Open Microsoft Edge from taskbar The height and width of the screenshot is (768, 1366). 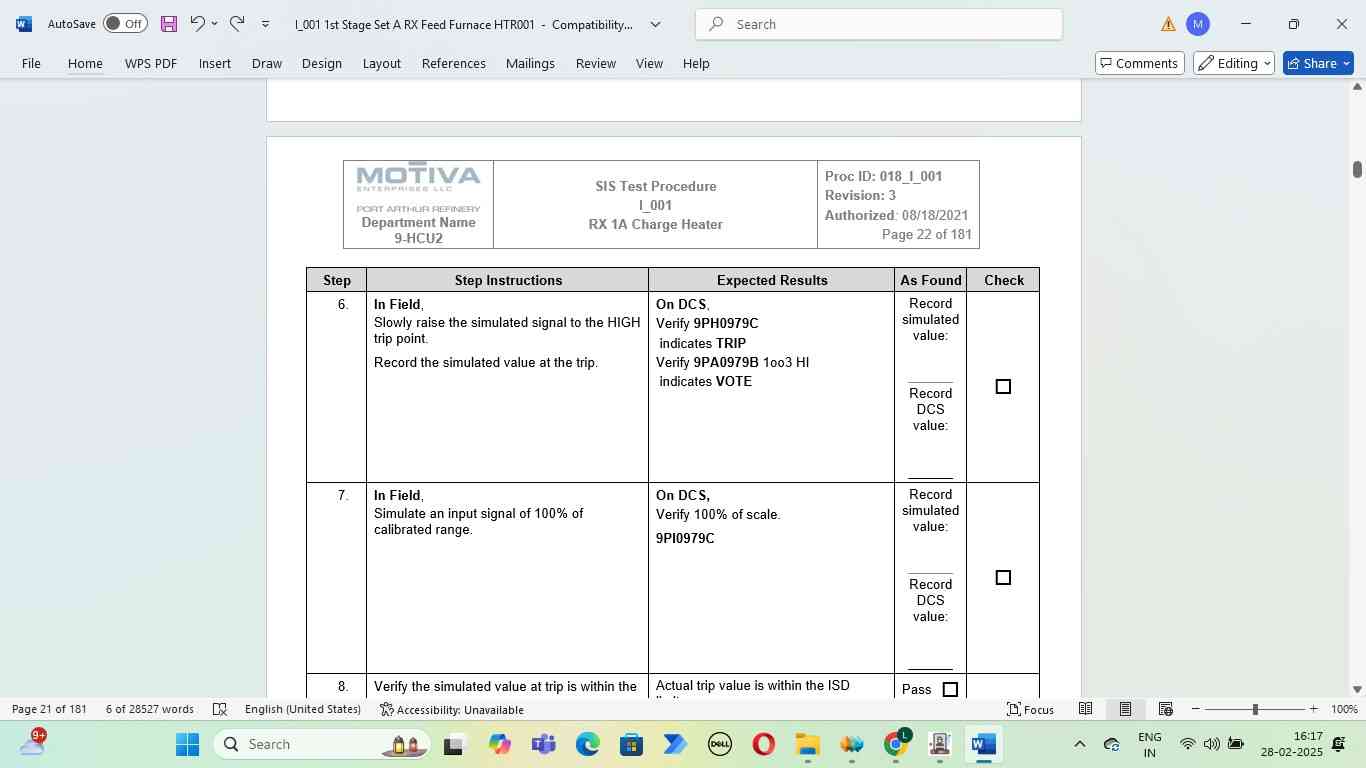[x=587, y=744]
